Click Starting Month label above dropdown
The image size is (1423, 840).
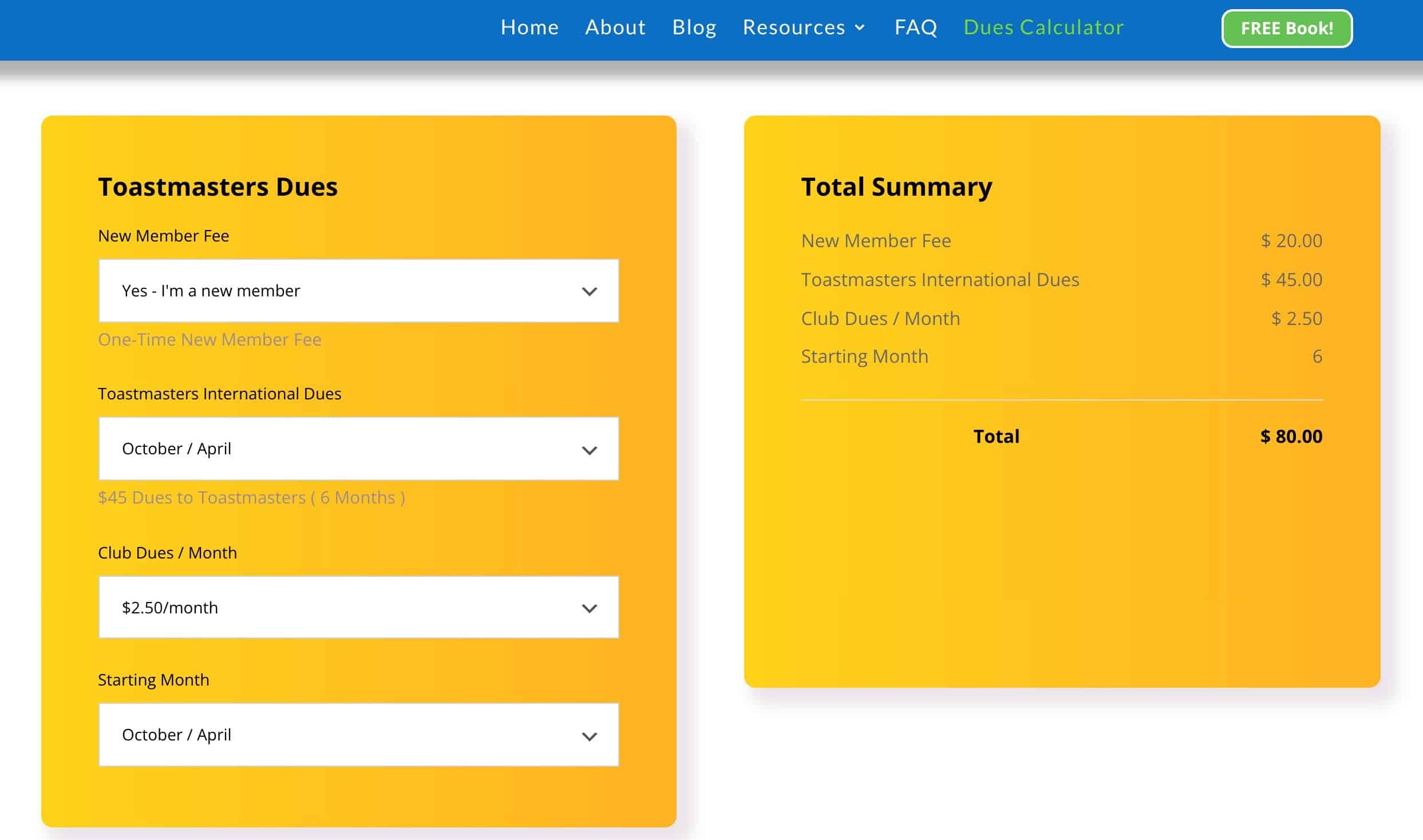click(153, 680)
